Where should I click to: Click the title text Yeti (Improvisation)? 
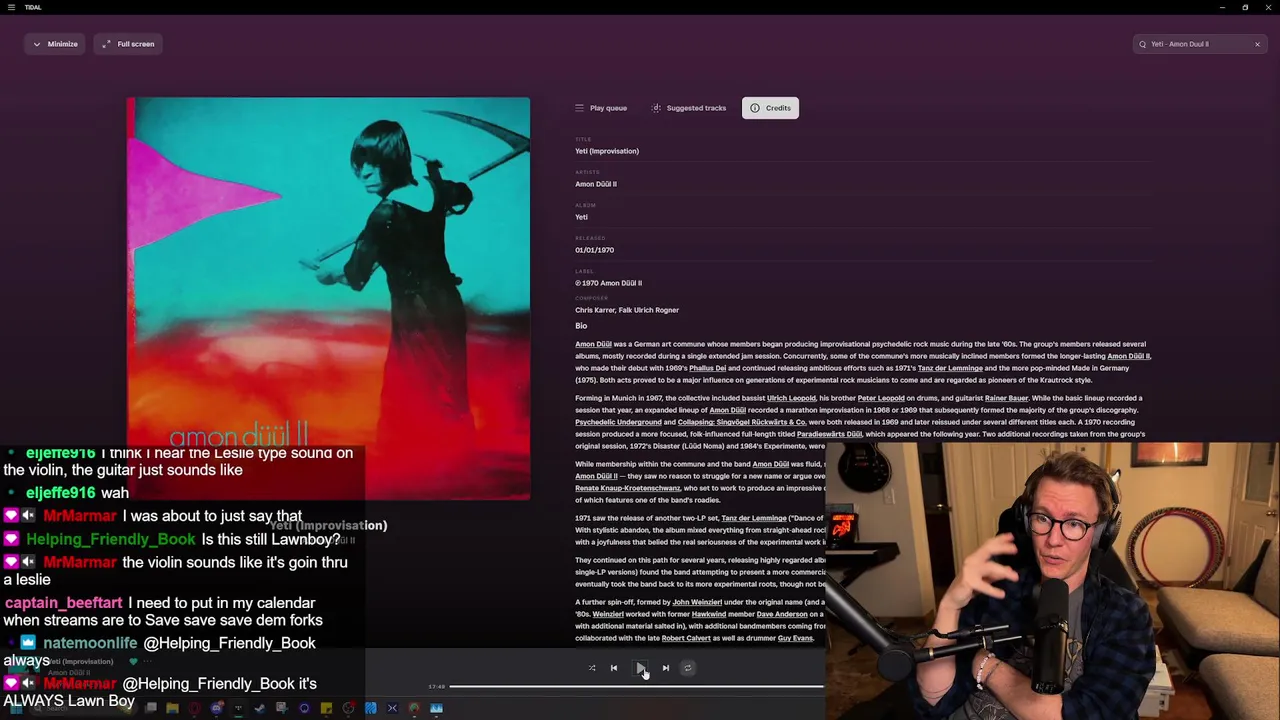coord(607,151)
